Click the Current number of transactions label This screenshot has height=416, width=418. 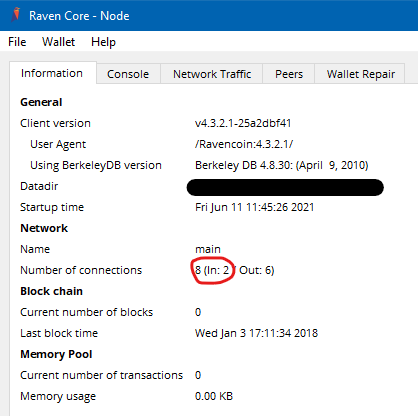[102, 375]
